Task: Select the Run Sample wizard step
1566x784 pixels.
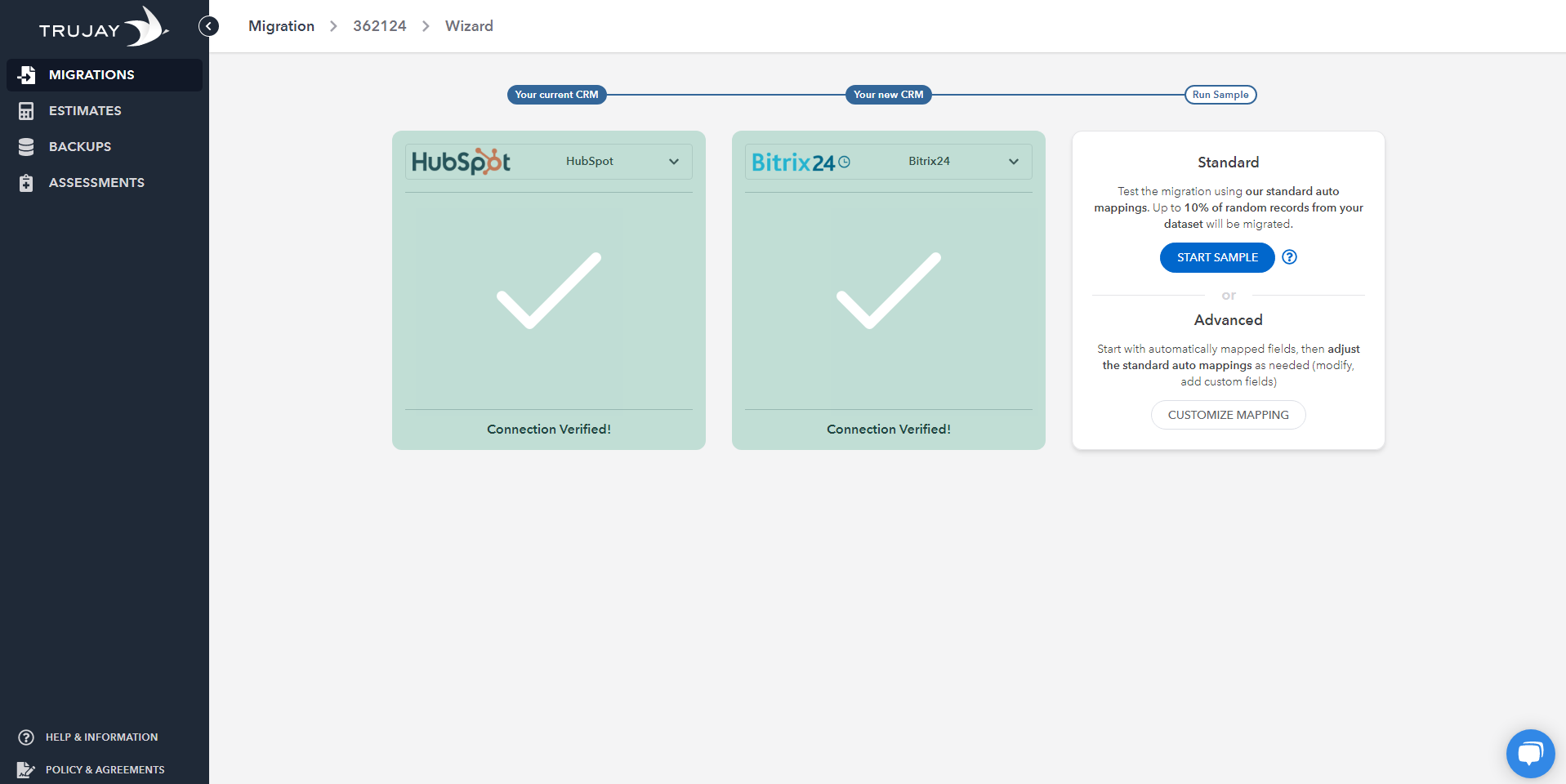Action: click(1220, 95)
